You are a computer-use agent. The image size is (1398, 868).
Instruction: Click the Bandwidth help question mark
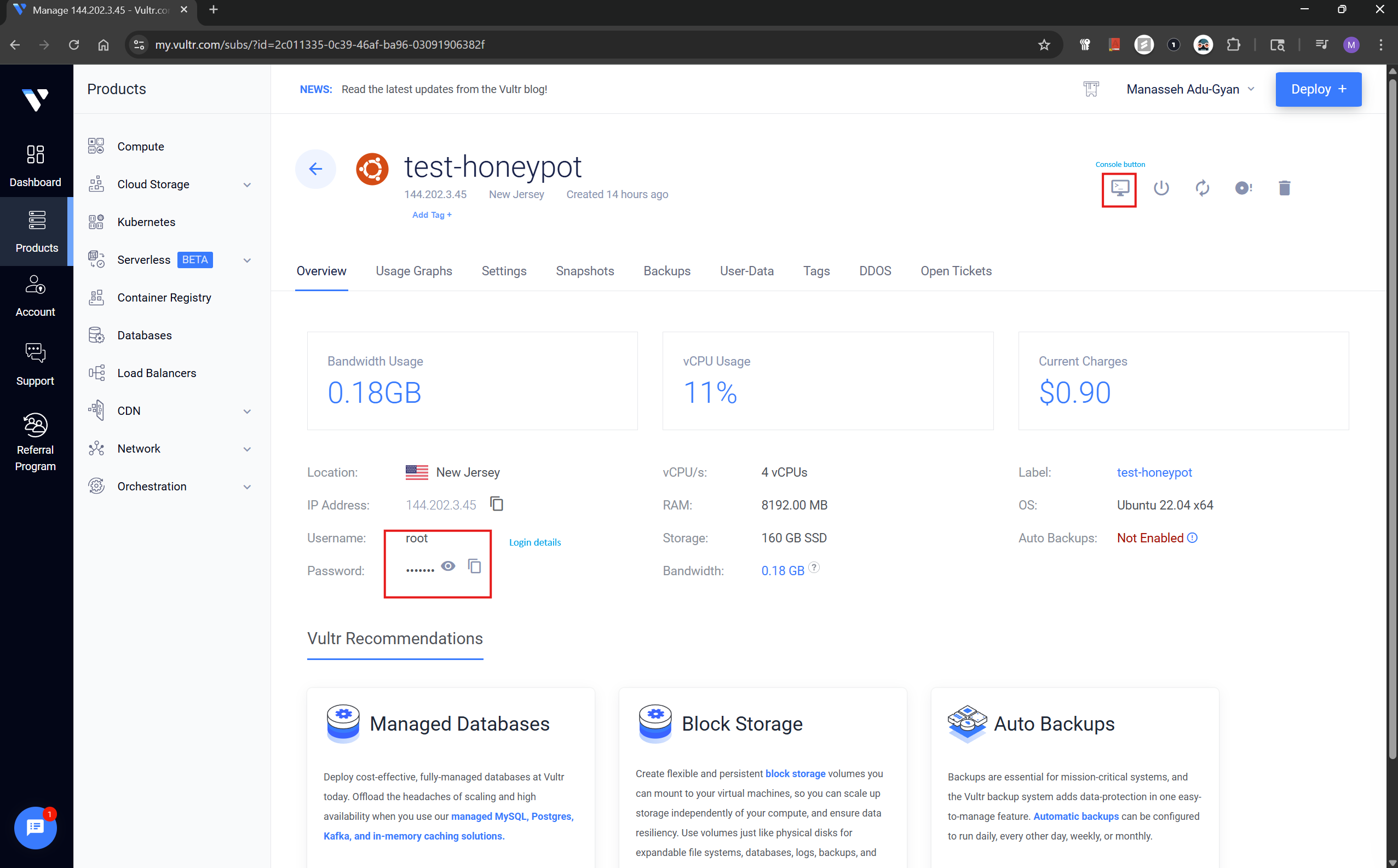814,567
